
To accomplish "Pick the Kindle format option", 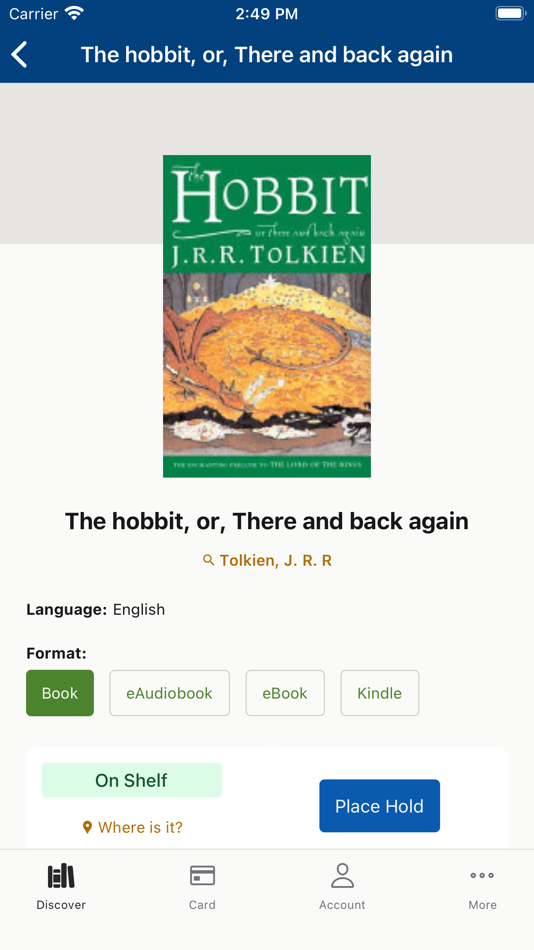I will coord(379,693).
